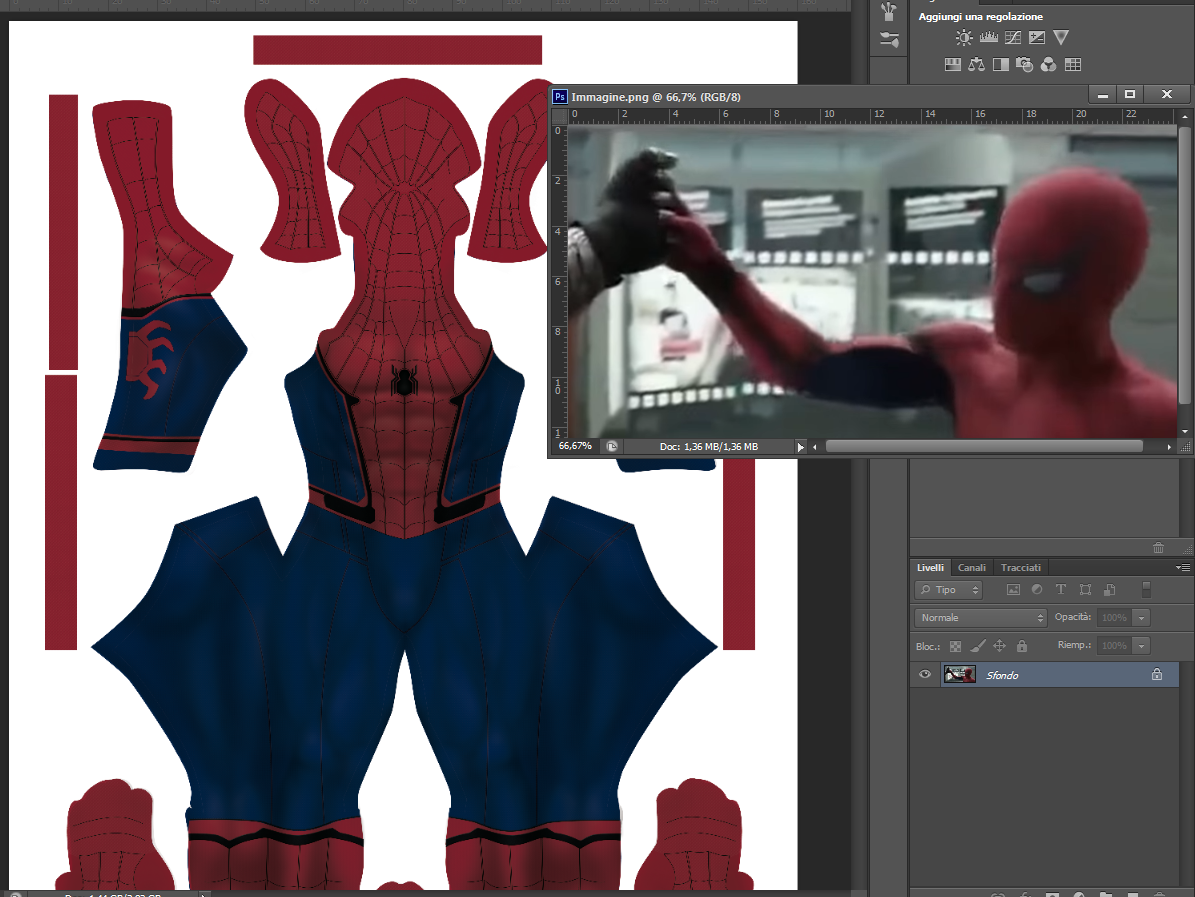1195x897 pixels.
Task: Open the Riemp. fill dropdown arrow
Action: click(x=1142, y=646)
